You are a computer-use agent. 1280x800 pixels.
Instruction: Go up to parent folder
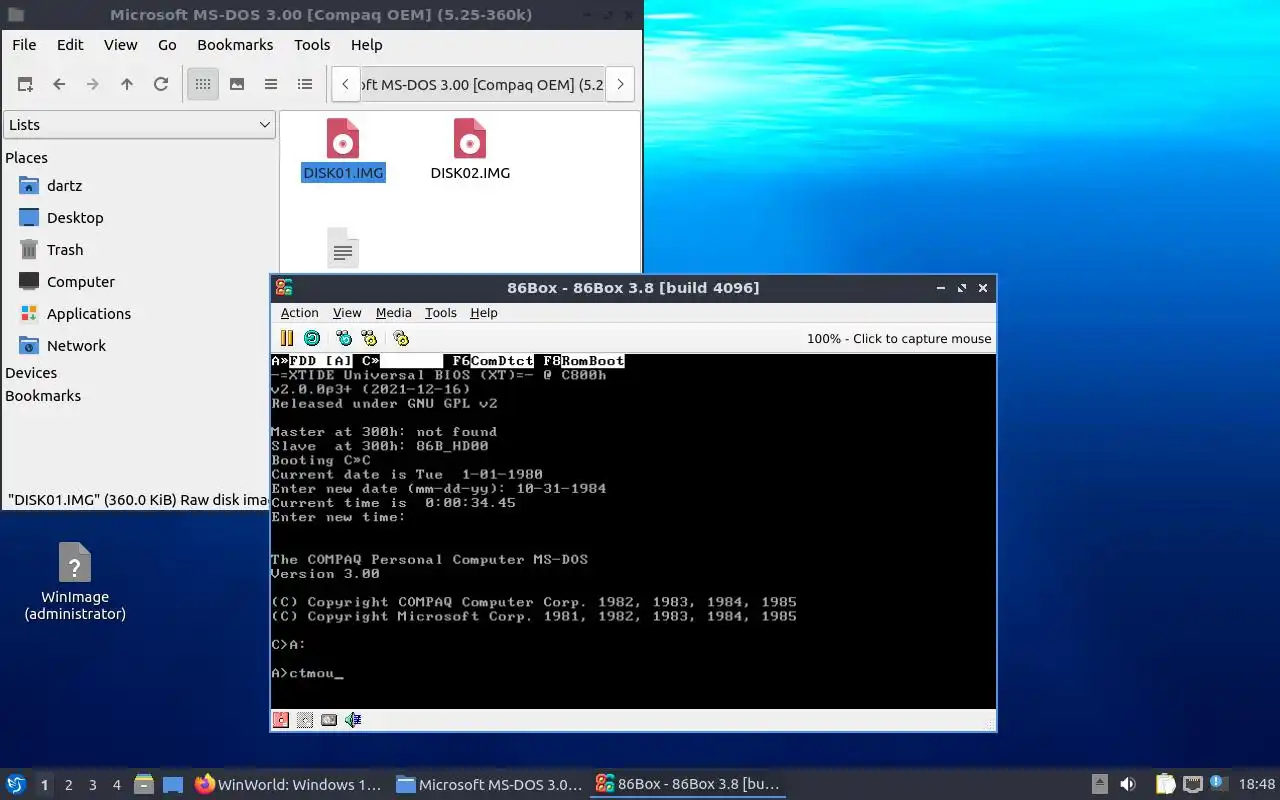coord(127,84)
